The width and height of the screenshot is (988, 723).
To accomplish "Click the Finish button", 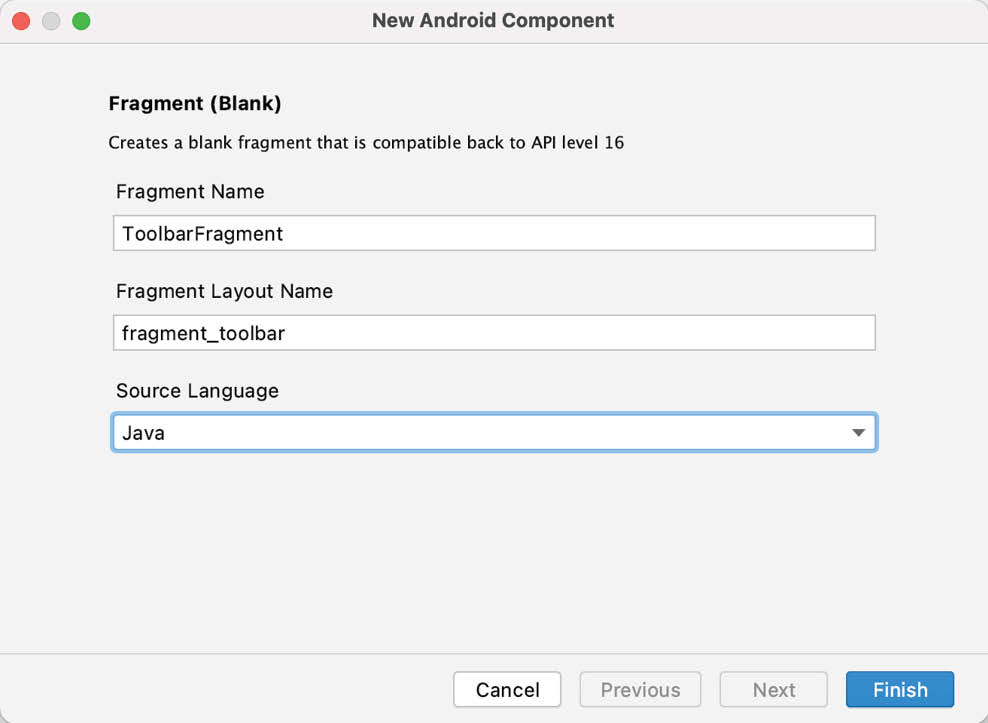I will pos(900,690).
